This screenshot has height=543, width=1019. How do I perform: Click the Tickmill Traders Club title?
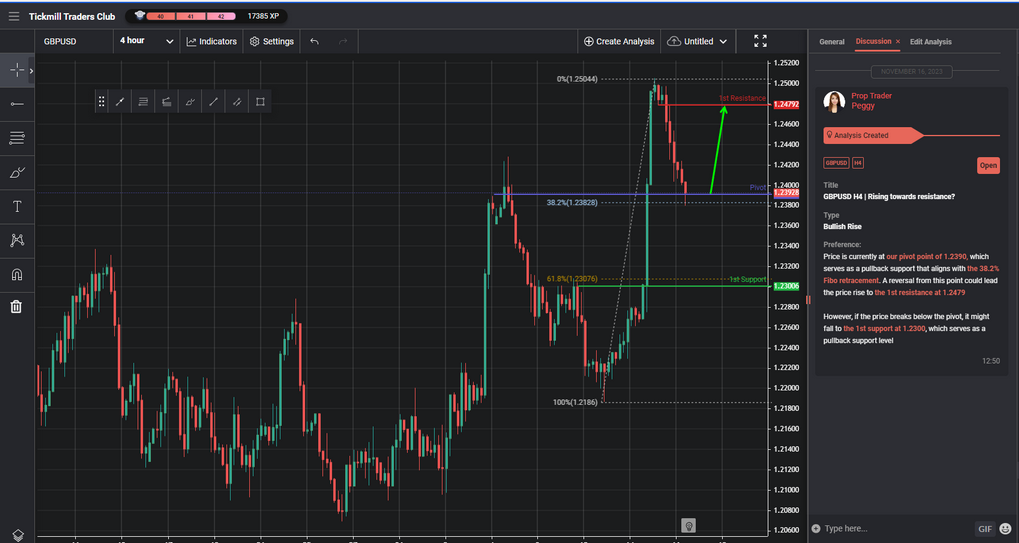pos(71,16)
